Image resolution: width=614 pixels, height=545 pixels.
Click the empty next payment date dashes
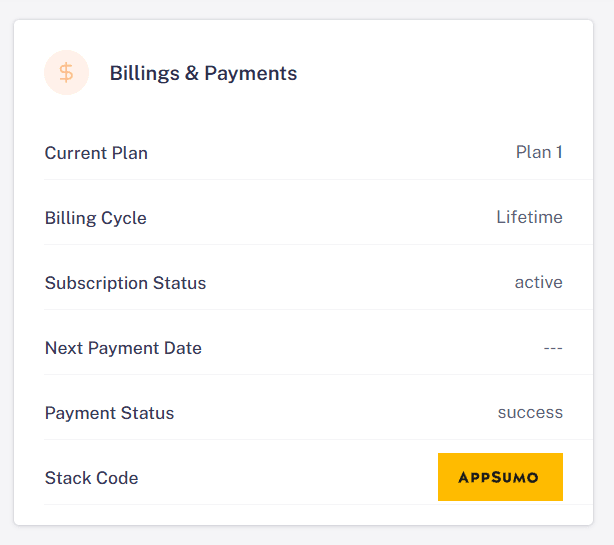click(x=553, y=348)
